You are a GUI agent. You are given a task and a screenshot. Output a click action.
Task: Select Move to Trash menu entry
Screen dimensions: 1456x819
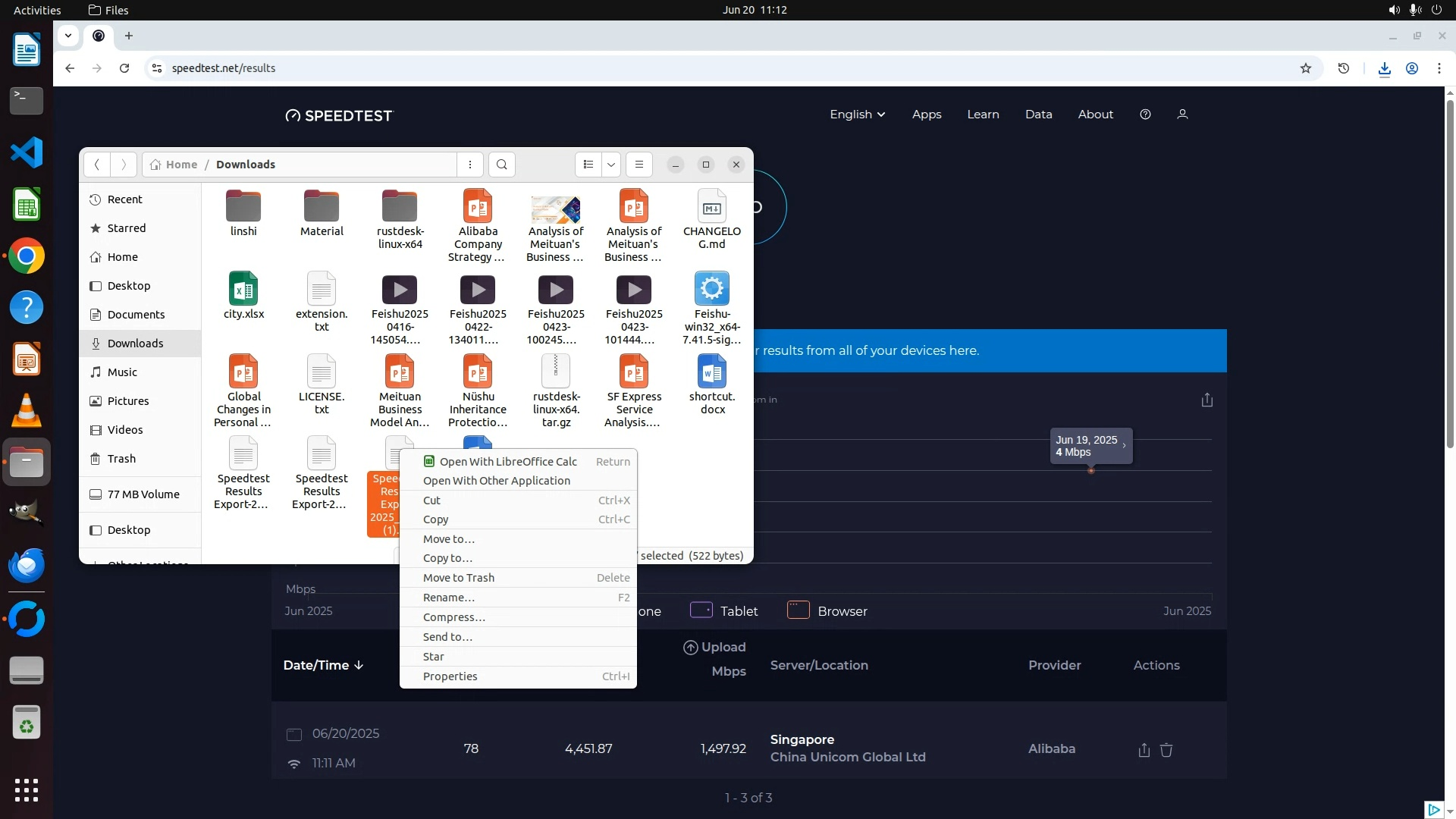[459, 578]
